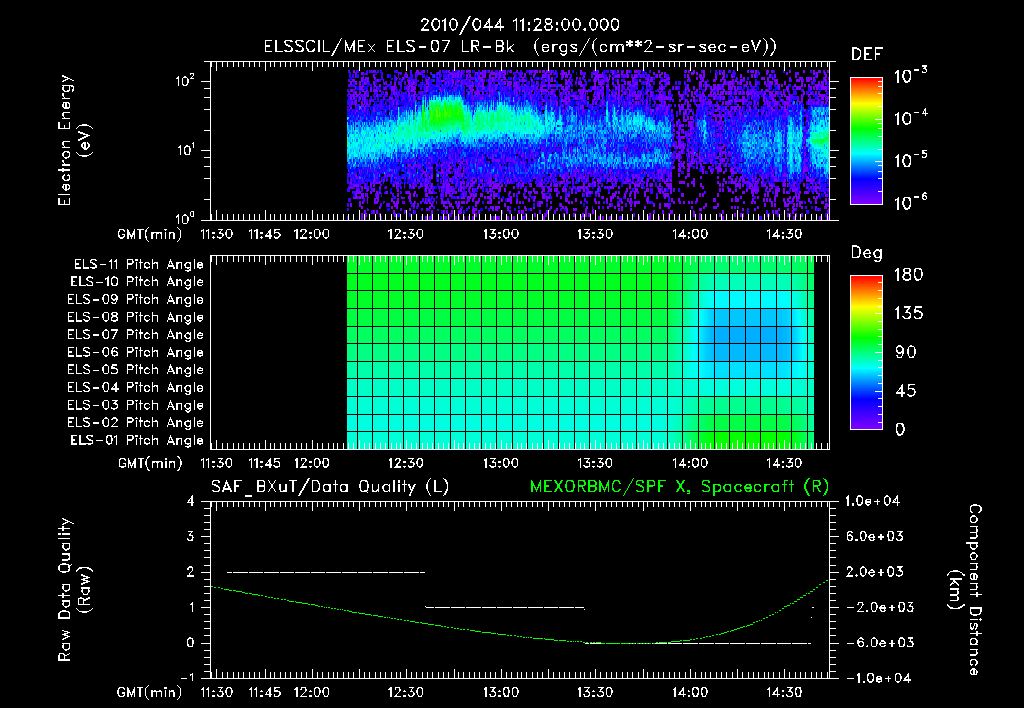Click the -1 tick on data quality axis

(x=187, y=678)
